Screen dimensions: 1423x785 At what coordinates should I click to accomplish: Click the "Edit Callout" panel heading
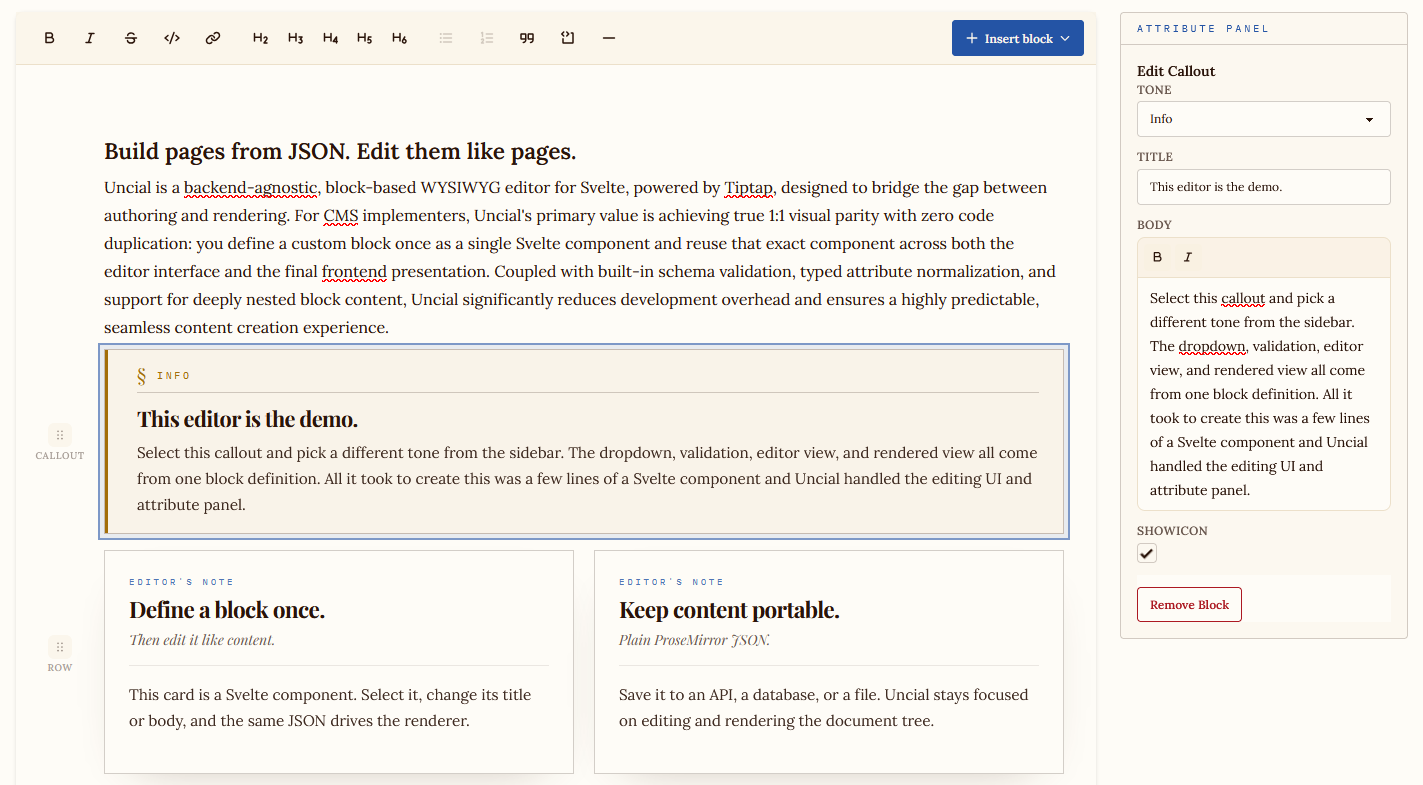click(1176, 71)
